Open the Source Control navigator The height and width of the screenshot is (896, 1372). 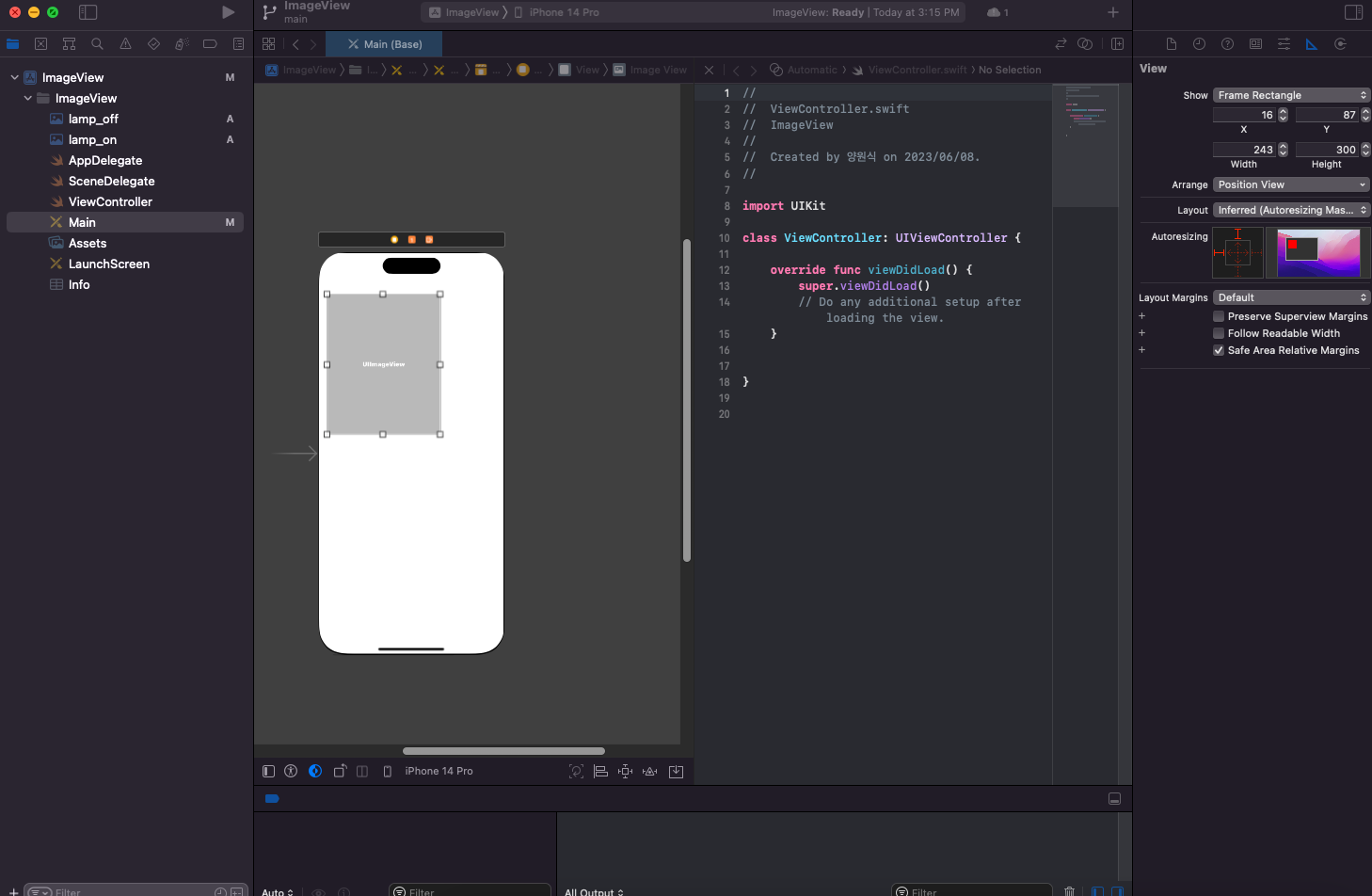pyautogui.click(x=40, y=44)
